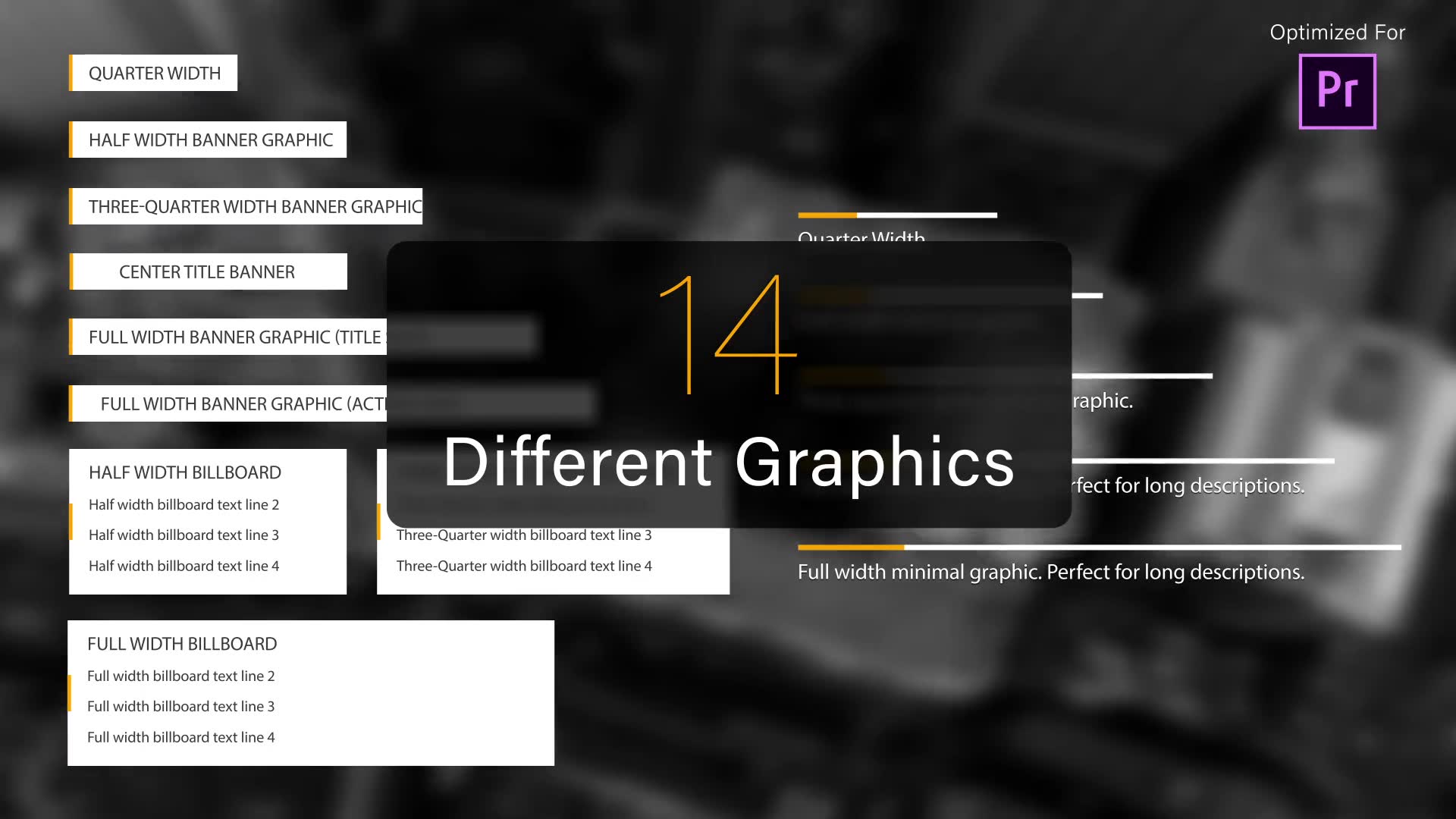Select the Half Width Banner Graphic
This screenshot has height=819, width=1456.
pyautogui.click(x=211, y=139)
